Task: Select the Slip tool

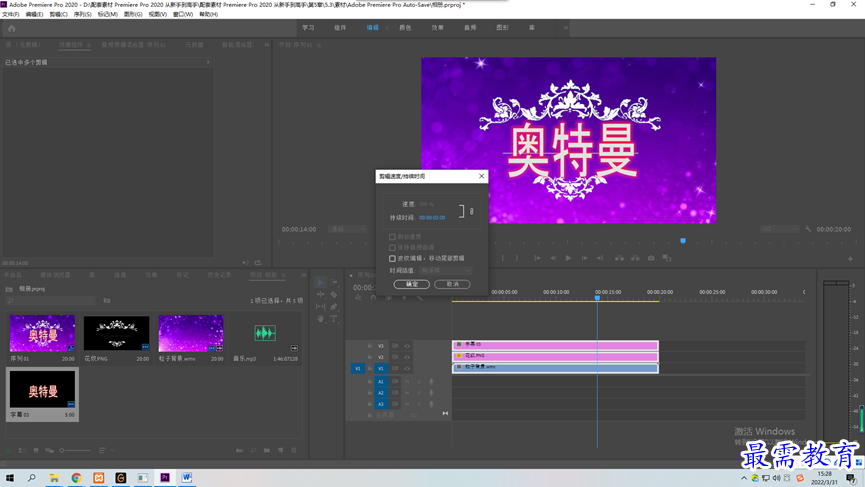Action: pos(321,307)
